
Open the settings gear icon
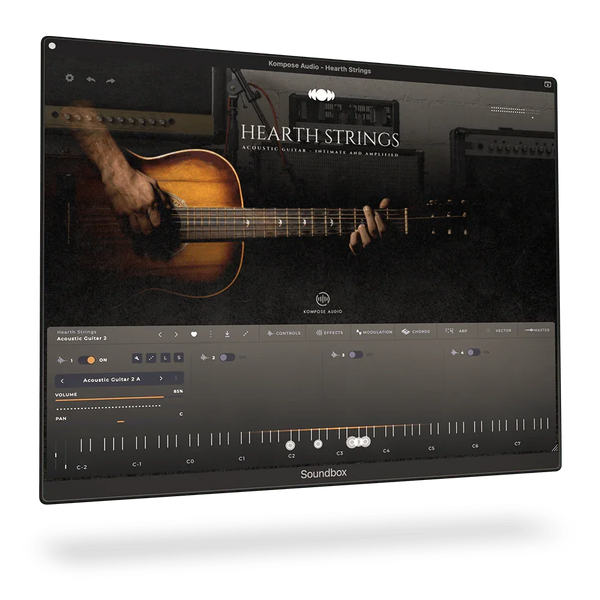coord(70,78)
